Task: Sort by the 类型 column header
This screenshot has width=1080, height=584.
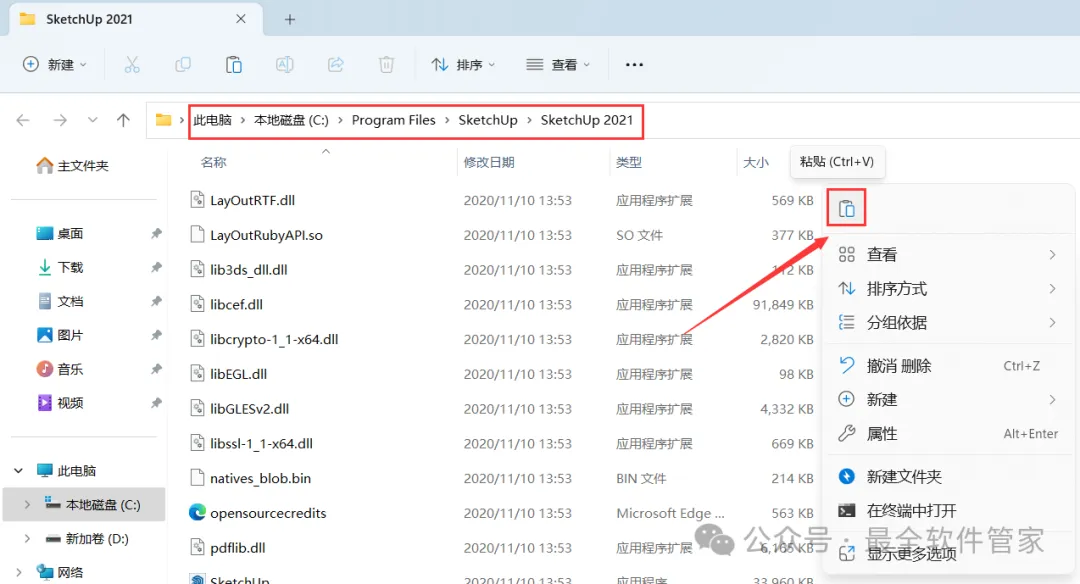Action: click(x=629, y=163)
